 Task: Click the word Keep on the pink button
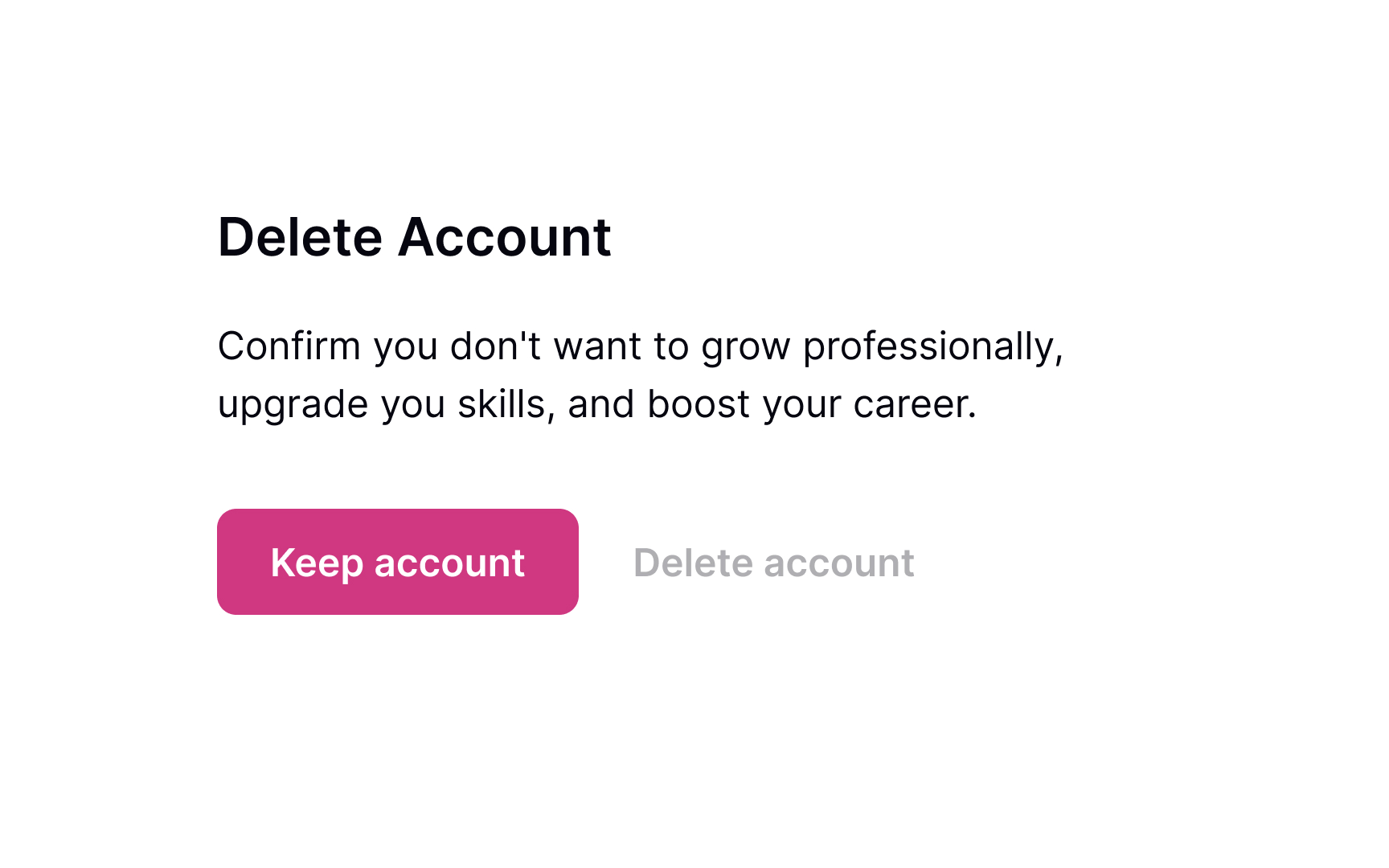click(x=317, y=563)
